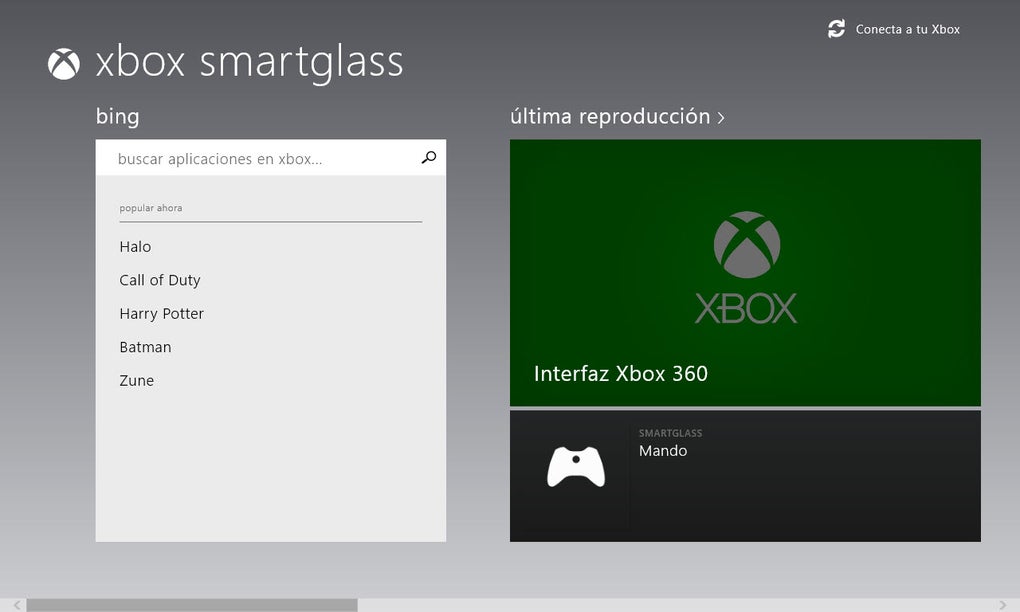Select Batman search suggestion

(x=145, y=347)
